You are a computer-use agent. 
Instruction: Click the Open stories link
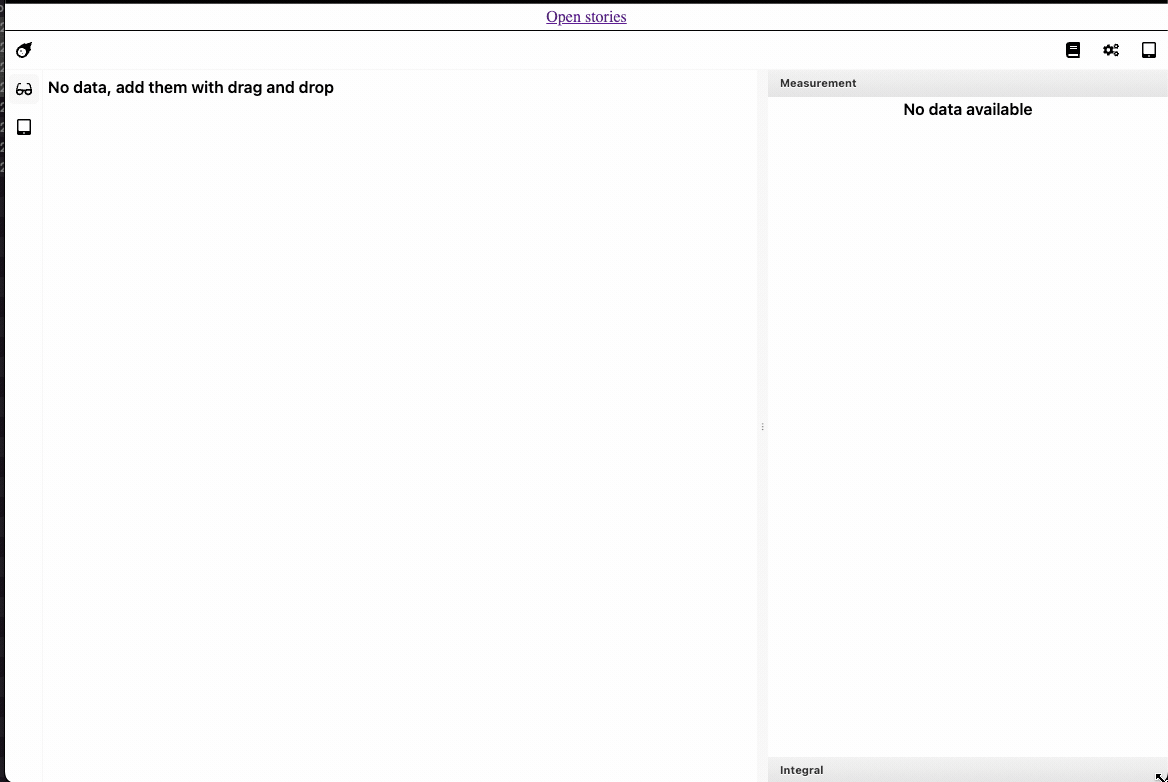tap(586, 16)
